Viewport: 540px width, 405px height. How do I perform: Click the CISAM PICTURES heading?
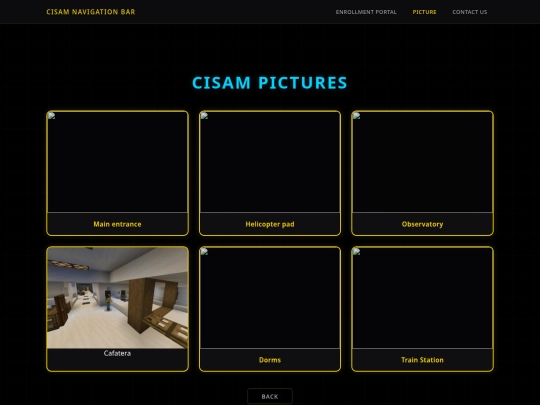tap(270, 83)
